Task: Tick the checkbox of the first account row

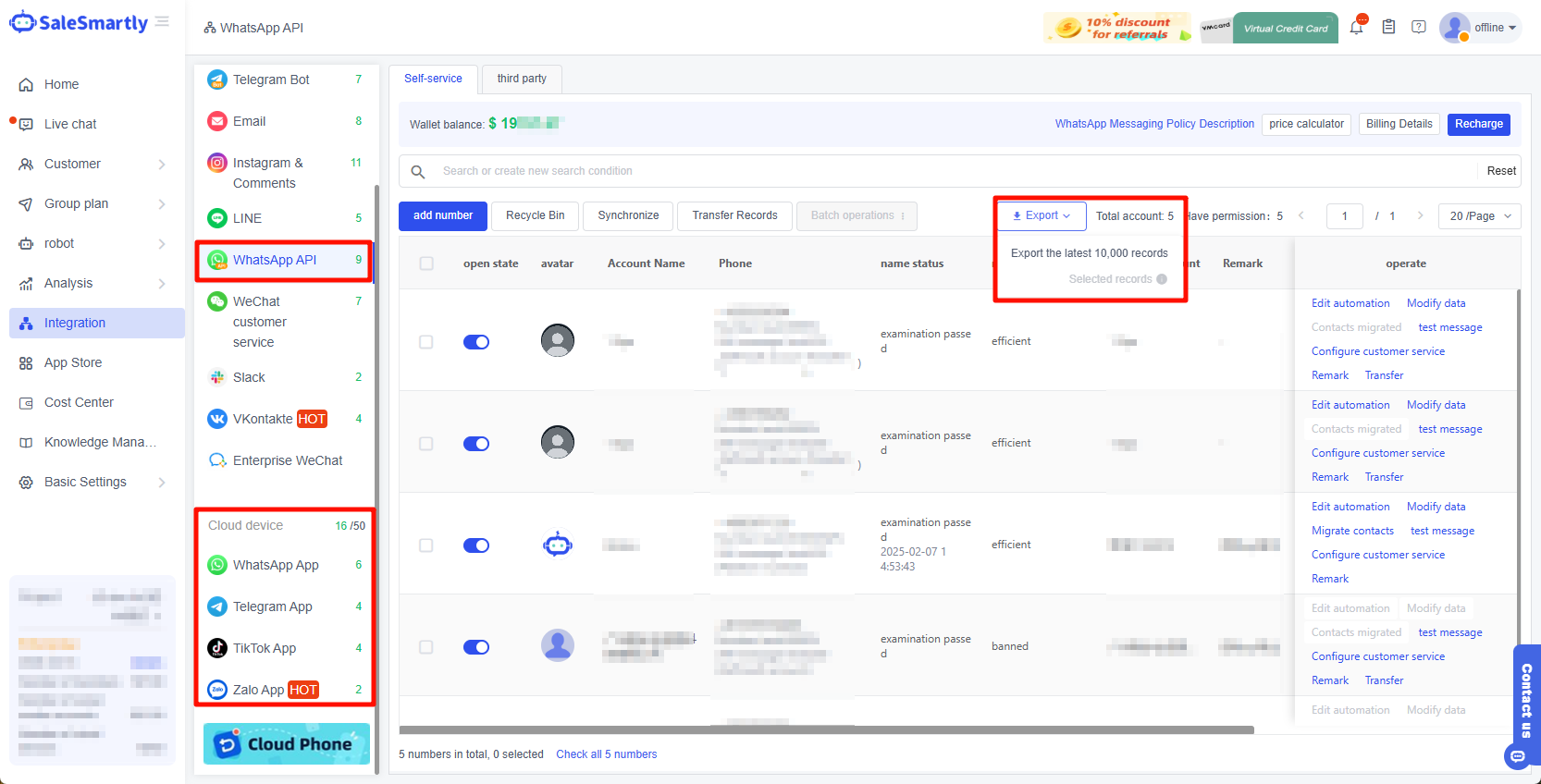Action: (x=426, y=342)
